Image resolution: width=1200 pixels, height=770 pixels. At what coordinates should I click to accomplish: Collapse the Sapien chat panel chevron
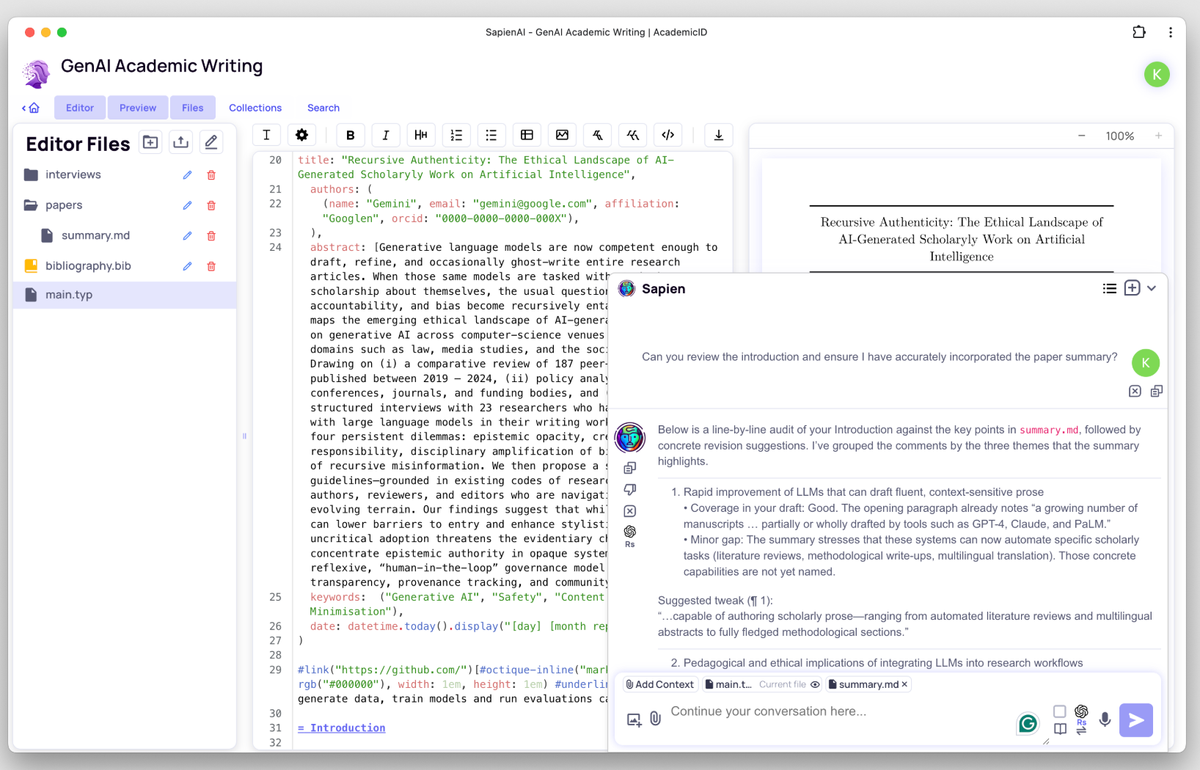[x=1152, y=288]
